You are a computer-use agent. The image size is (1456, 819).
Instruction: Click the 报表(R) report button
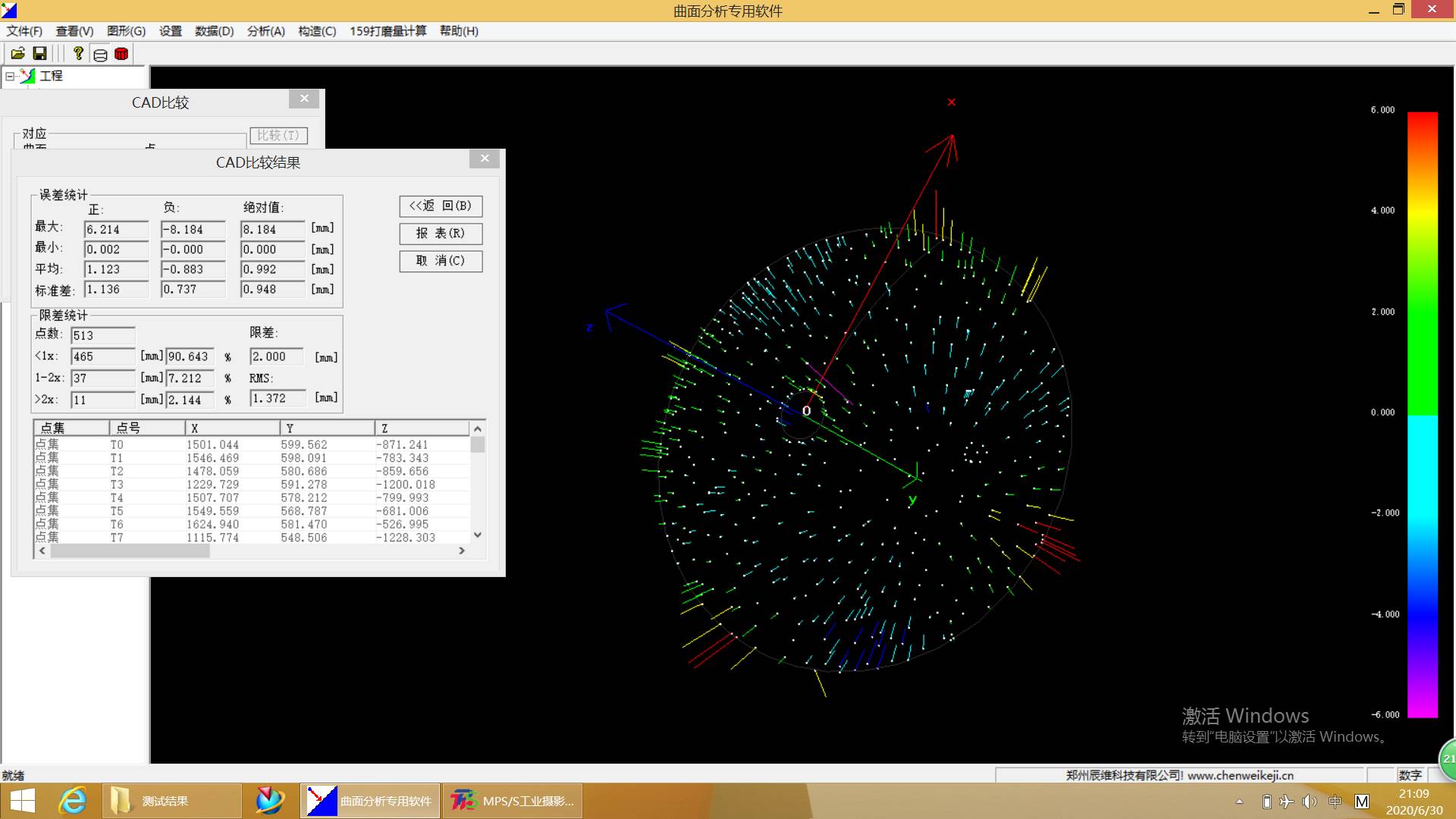[441, 234]
